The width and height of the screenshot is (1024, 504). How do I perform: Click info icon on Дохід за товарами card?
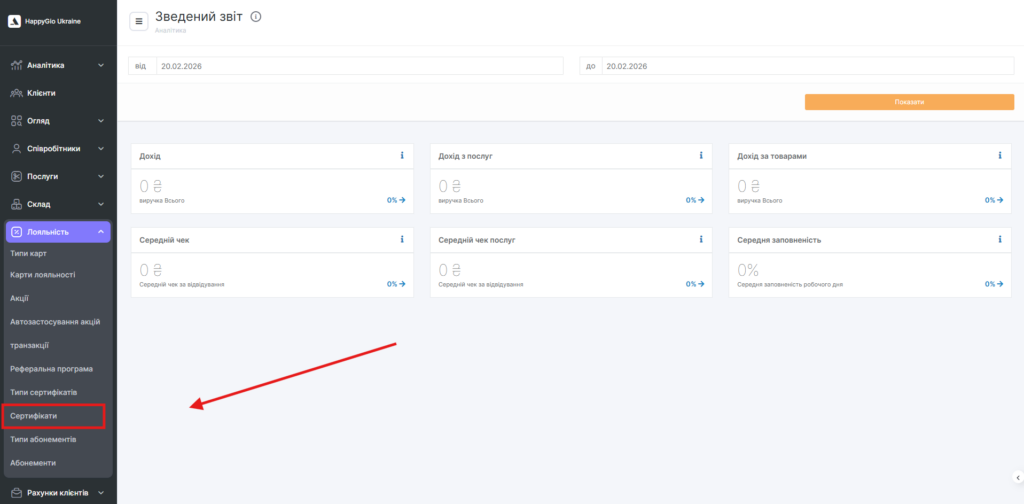pos(1000,156)
